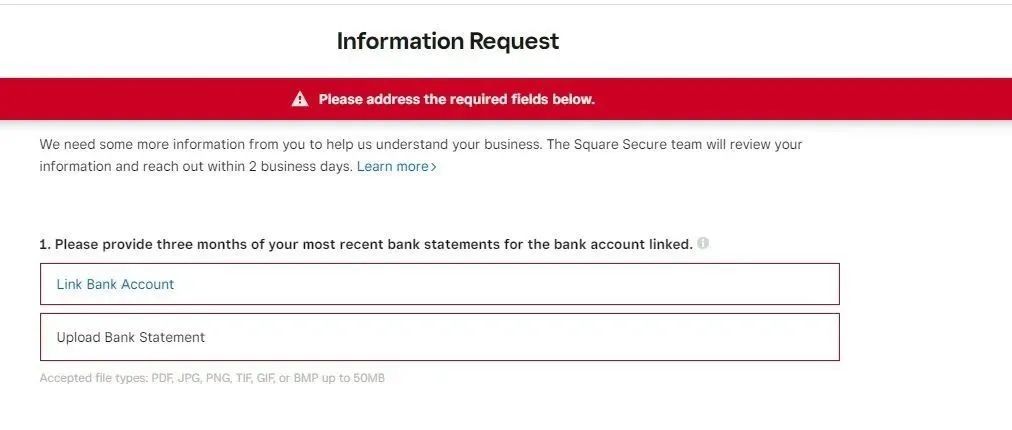Viewport: 1012px width, 430px height.
Task: Click the warning triangle icon in red banner
Action: pyautogui.click(x=300, y=99)
